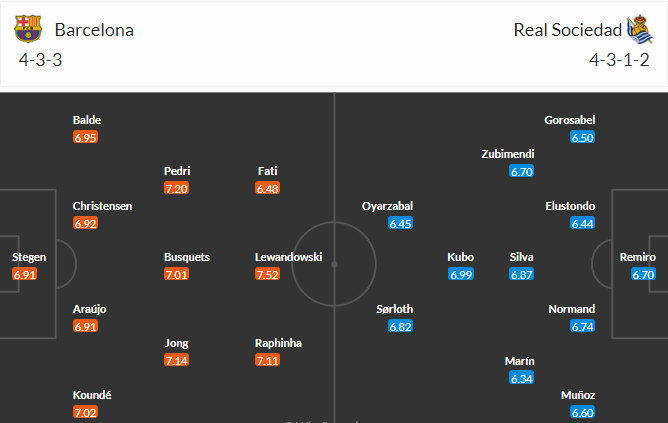The image size is (668, 423).
Task: Click Kubo's 6.99 rating badge
Action: [x=461, y=274]
